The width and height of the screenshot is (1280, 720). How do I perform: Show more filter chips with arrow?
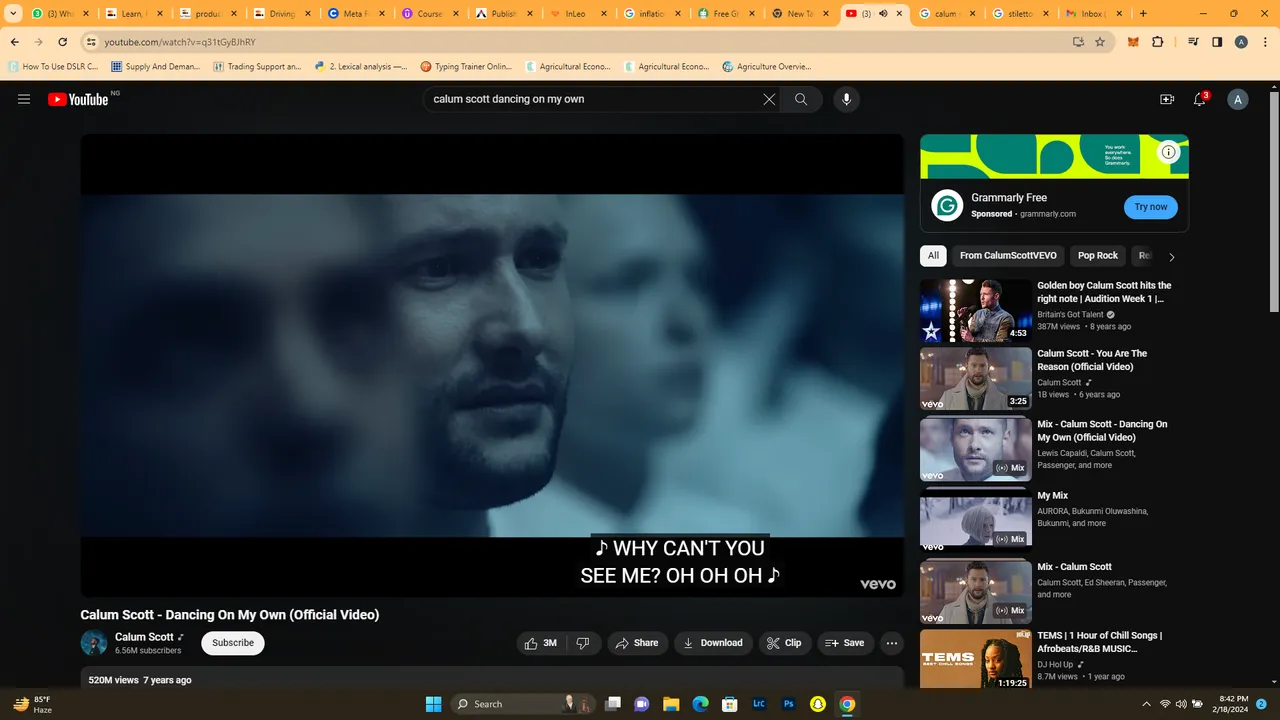(x=1172, y=257)
